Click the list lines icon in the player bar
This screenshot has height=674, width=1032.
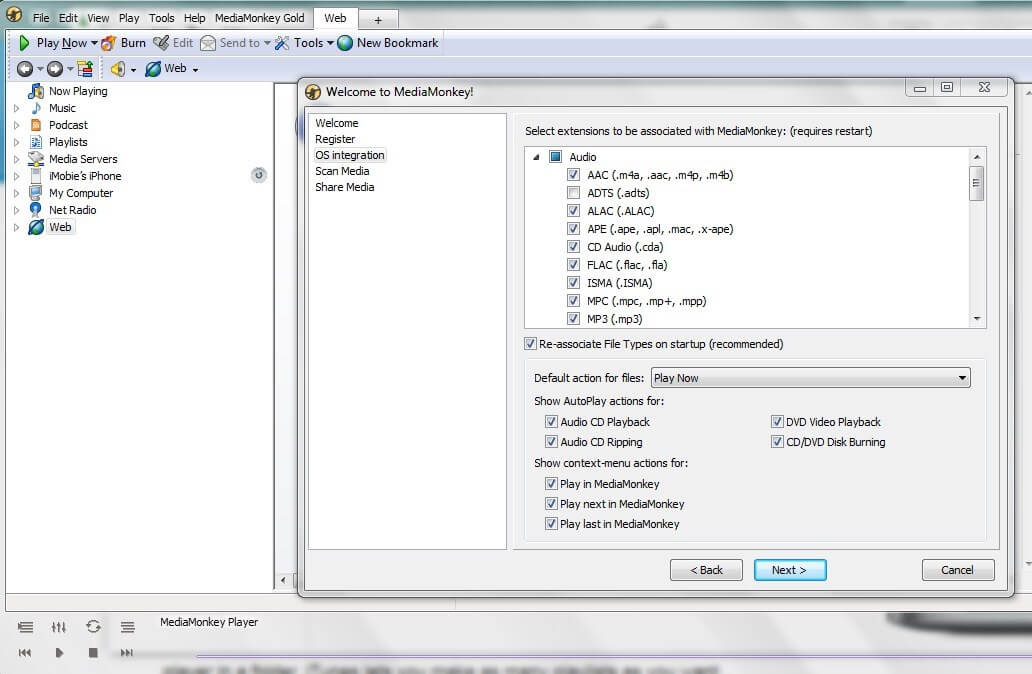click(128, 627)
